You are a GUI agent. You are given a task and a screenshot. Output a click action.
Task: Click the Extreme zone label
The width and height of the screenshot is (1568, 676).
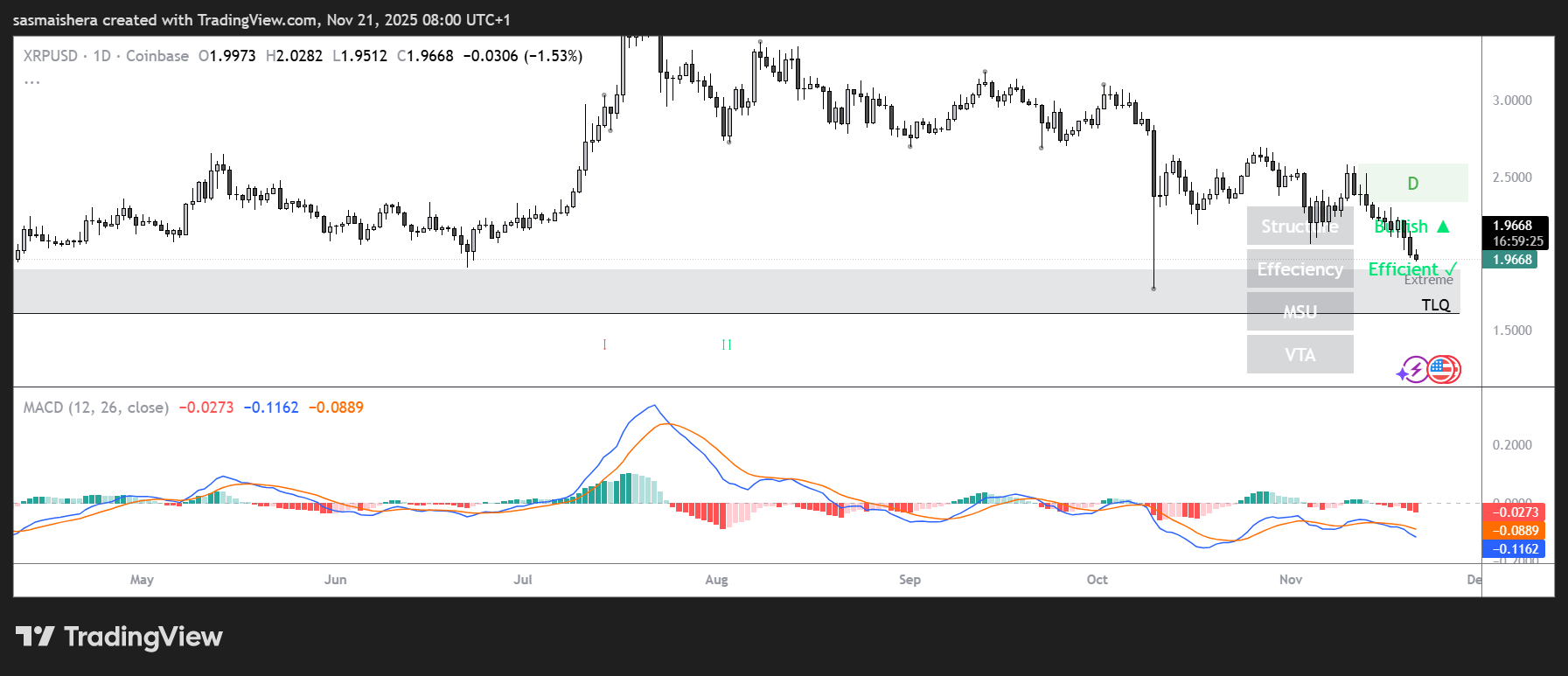pyautogui.click(x=1429, y=280)
